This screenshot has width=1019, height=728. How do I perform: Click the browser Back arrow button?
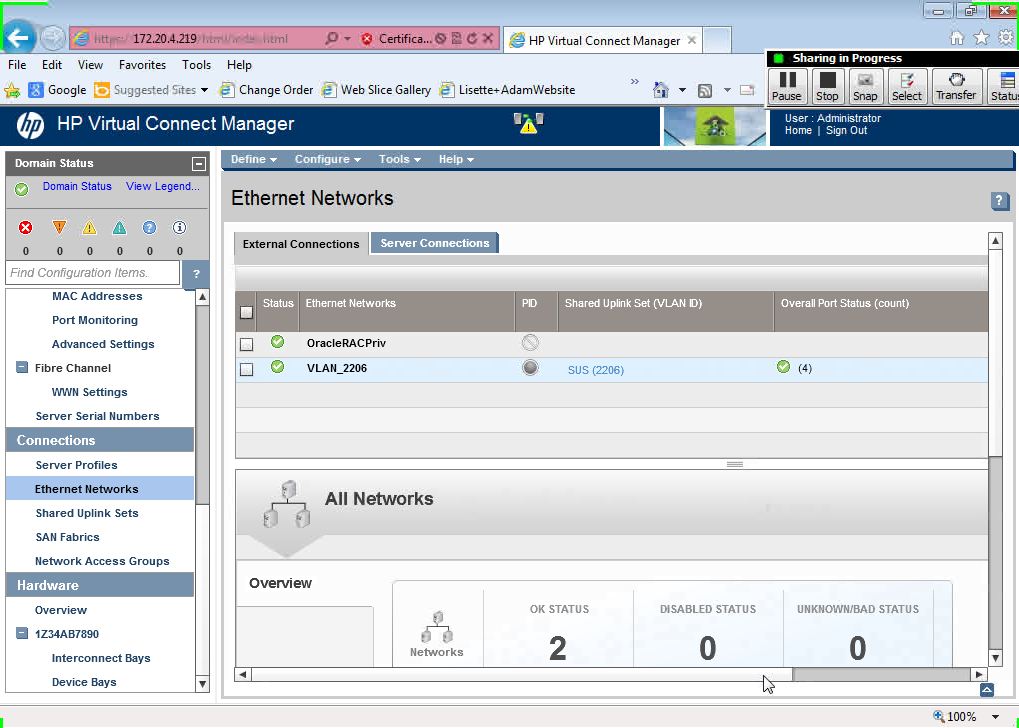[x=18, y=38]
